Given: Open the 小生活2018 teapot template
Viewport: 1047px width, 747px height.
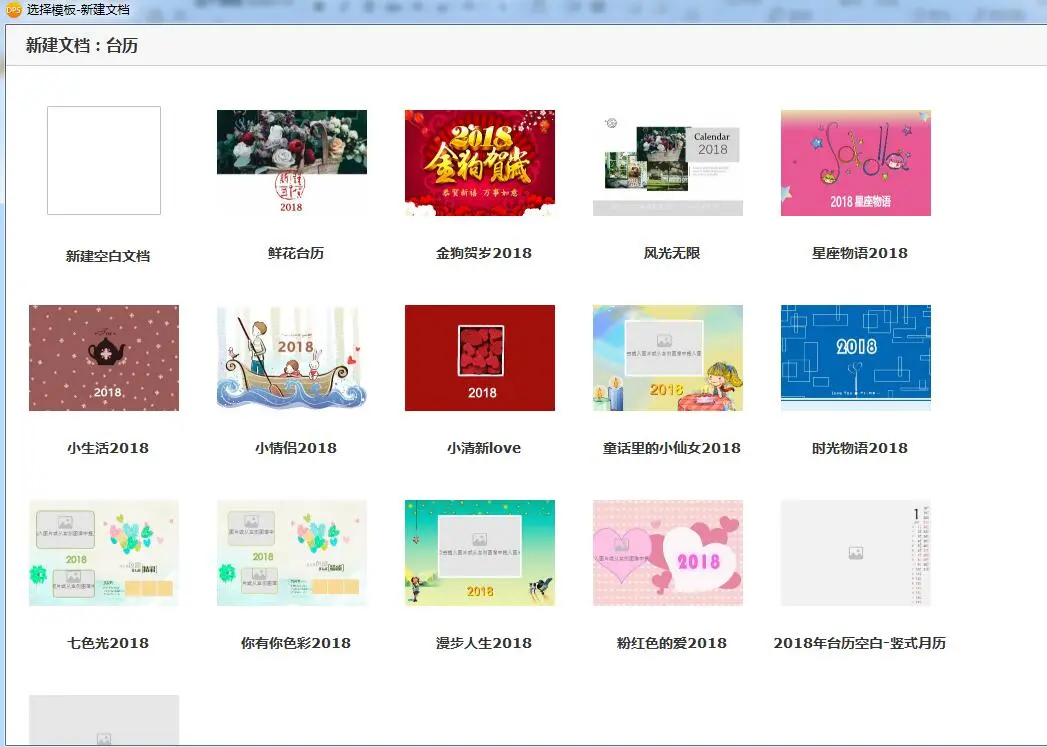Looking at the screenshot, I should pos(103,357).
